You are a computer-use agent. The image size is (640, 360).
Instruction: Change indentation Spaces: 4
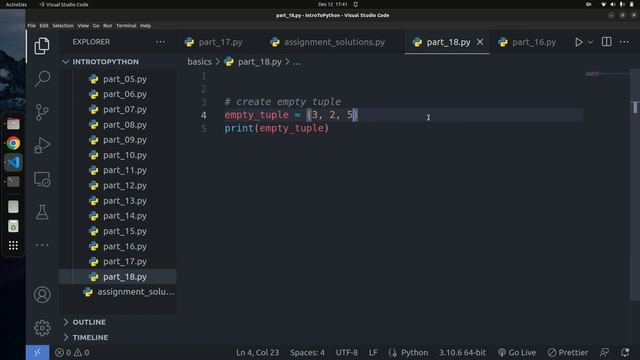pyautogui.click(x=307, y=352)
